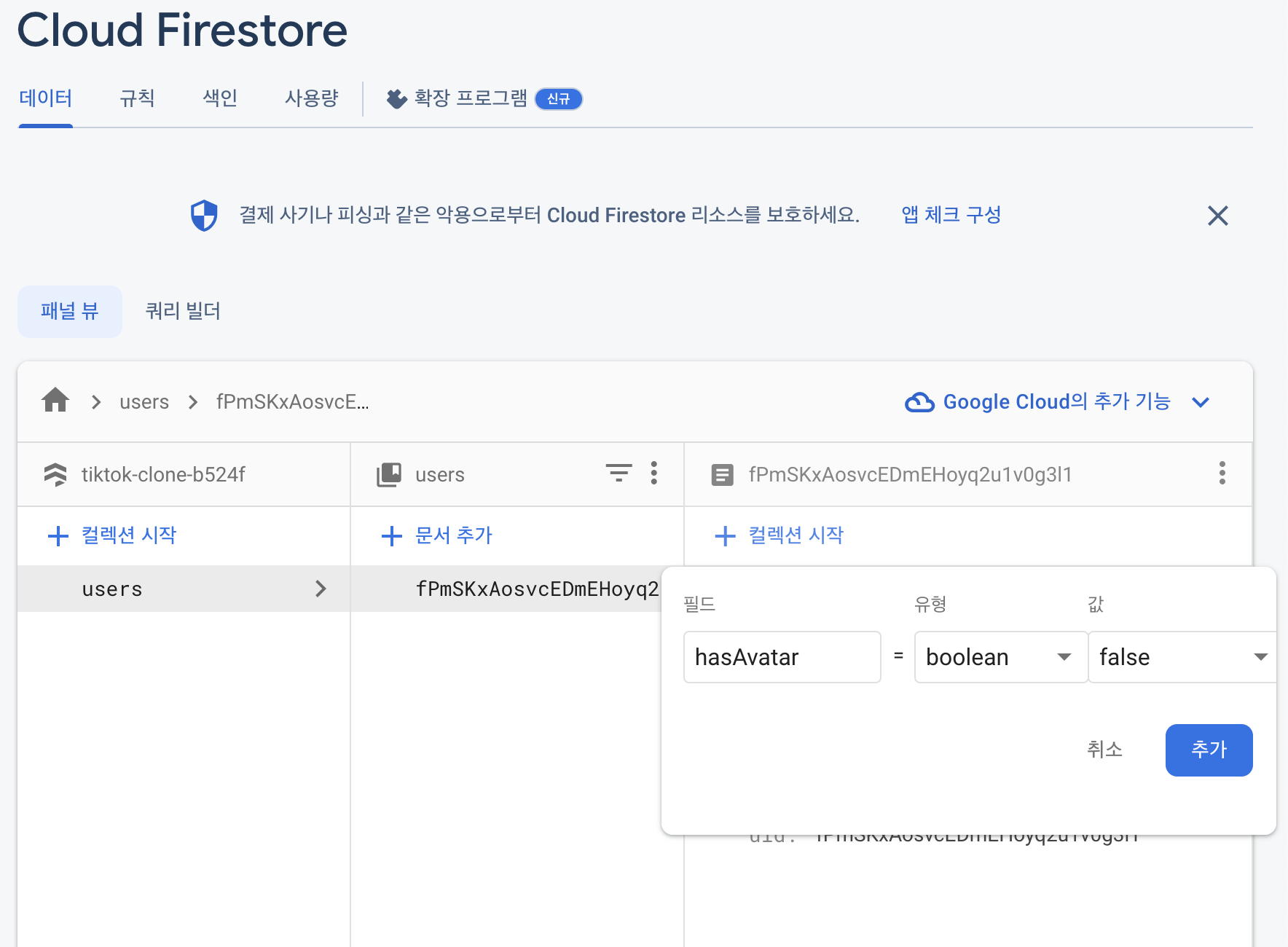
Task: Click fPmSKxAosvcE... in the breadcrumb
Action: coord(293,402)
